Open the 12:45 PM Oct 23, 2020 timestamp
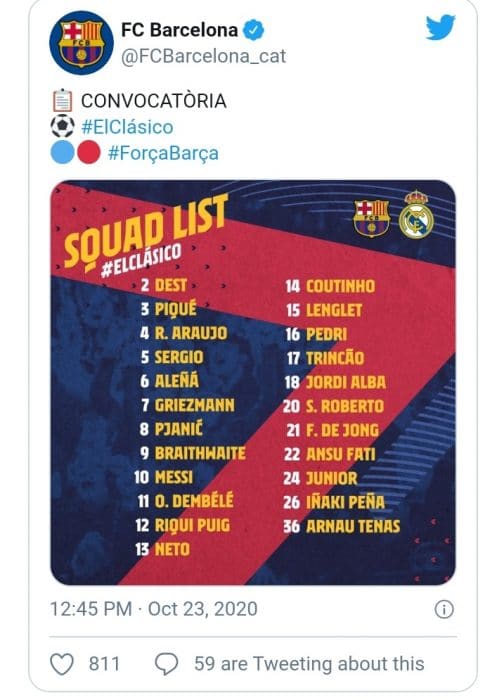Screen dimensions: 497x700 [x=154, y=609]
